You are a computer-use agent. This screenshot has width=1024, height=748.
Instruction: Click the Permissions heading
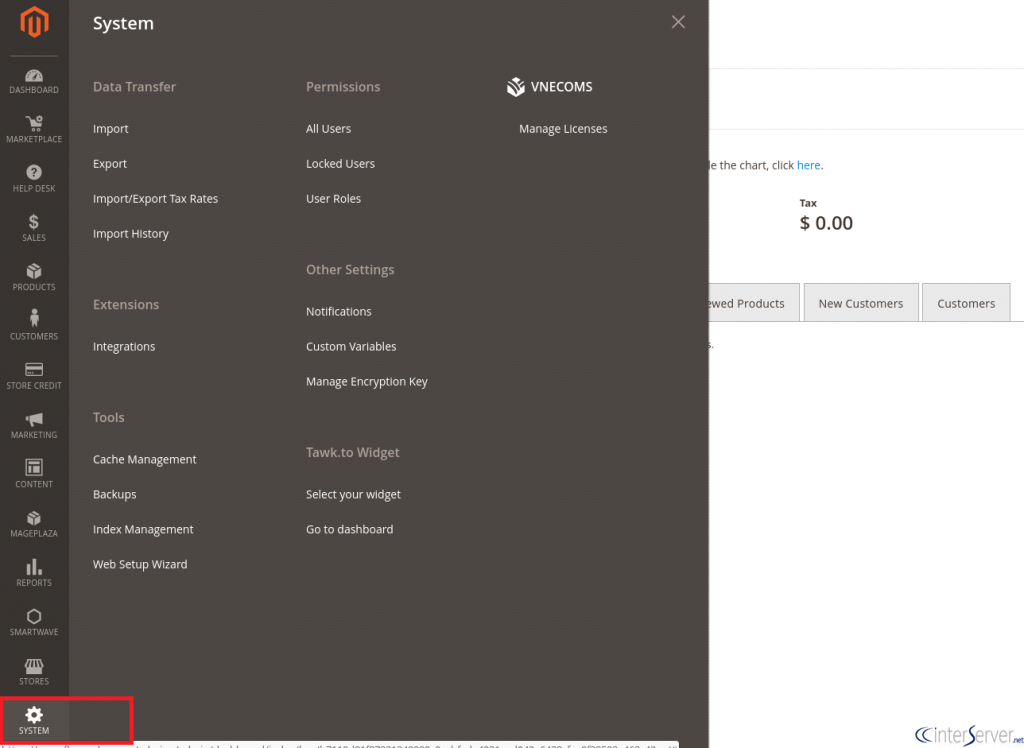point(343,87)
